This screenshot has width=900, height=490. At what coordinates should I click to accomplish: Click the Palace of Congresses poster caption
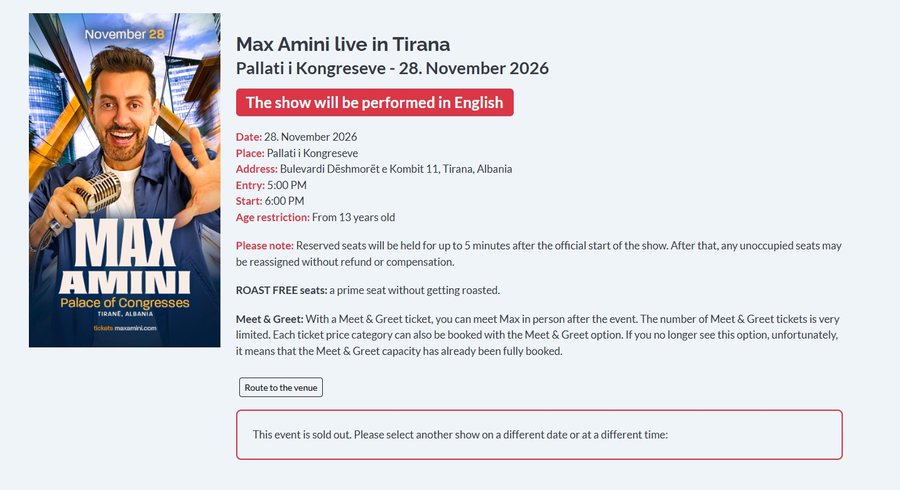coord(125,302)
